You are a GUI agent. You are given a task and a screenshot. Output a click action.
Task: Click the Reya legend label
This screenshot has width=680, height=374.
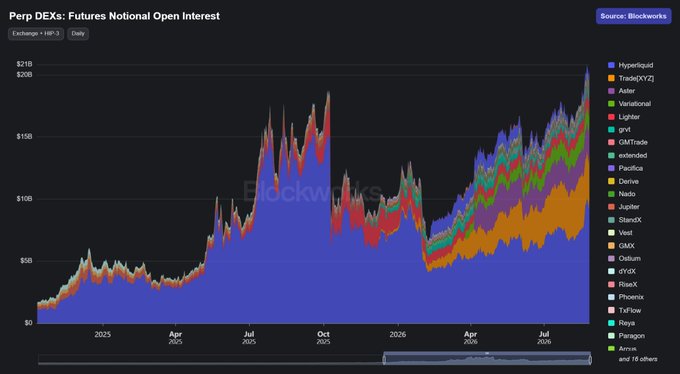pyautogui.click(x=627, y=323)
